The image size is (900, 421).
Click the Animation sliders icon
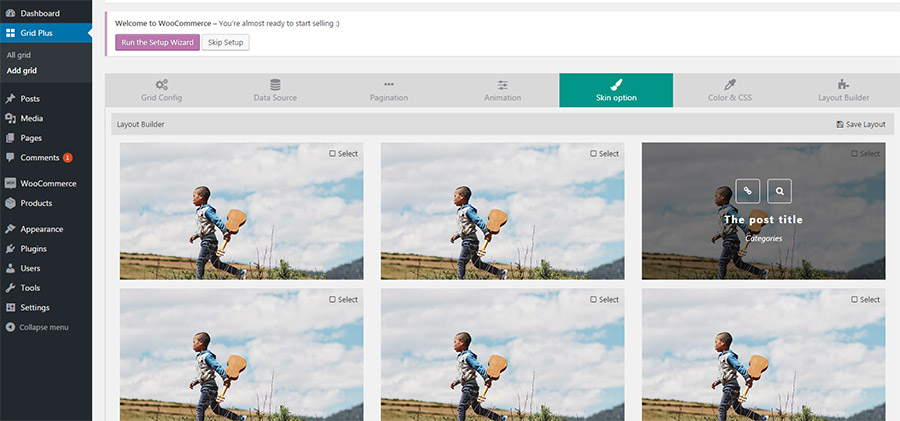(503, 85)
